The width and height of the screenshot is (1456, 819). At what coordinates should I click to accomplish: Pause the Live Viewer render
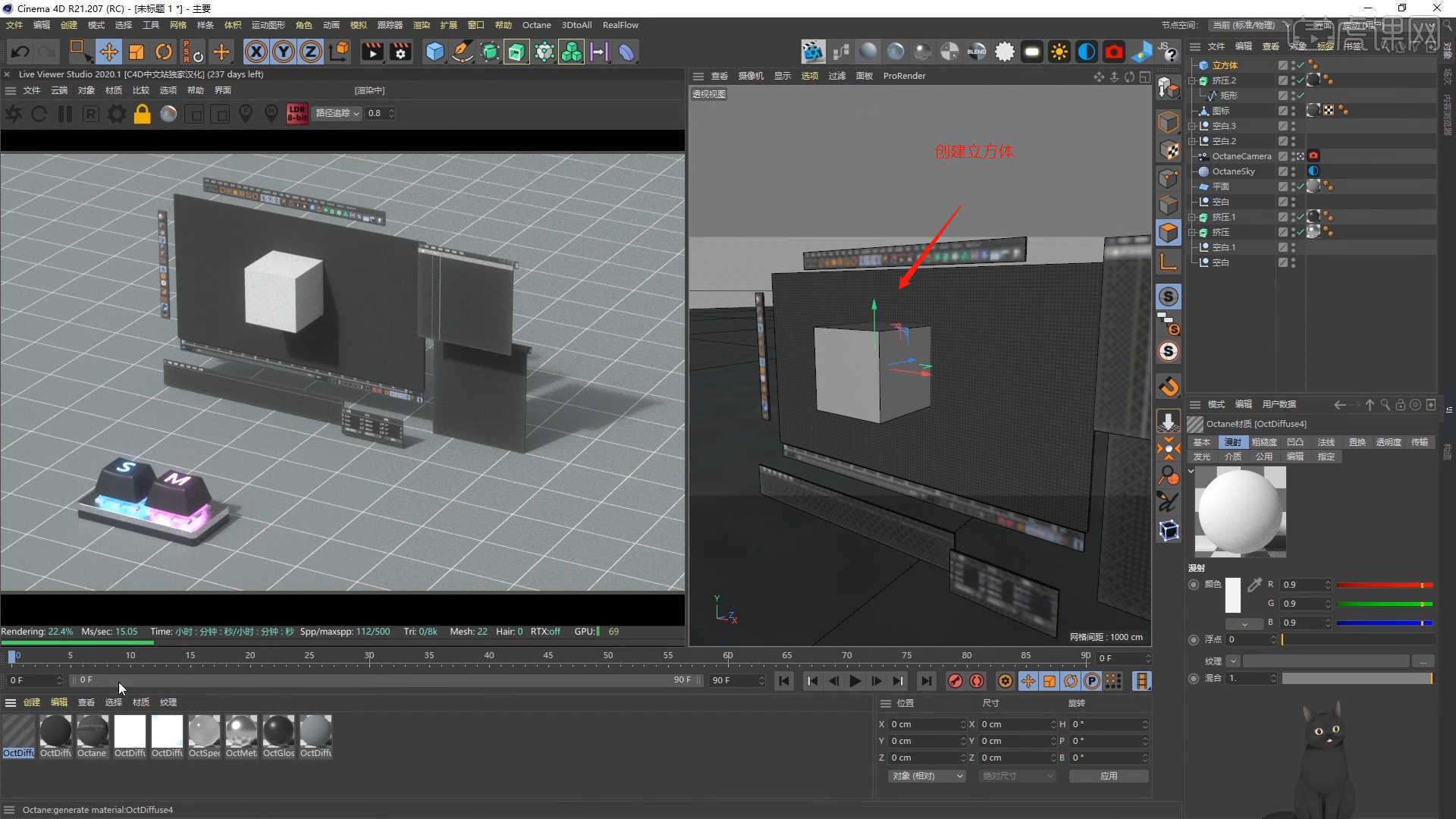65,114
